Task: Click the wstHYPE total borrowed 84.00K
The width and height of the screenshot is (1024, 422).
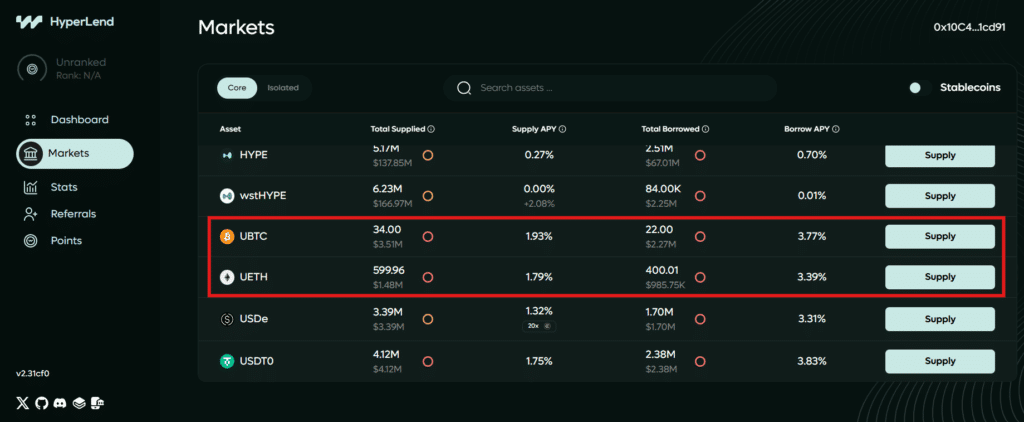Action: pos(663,189)
